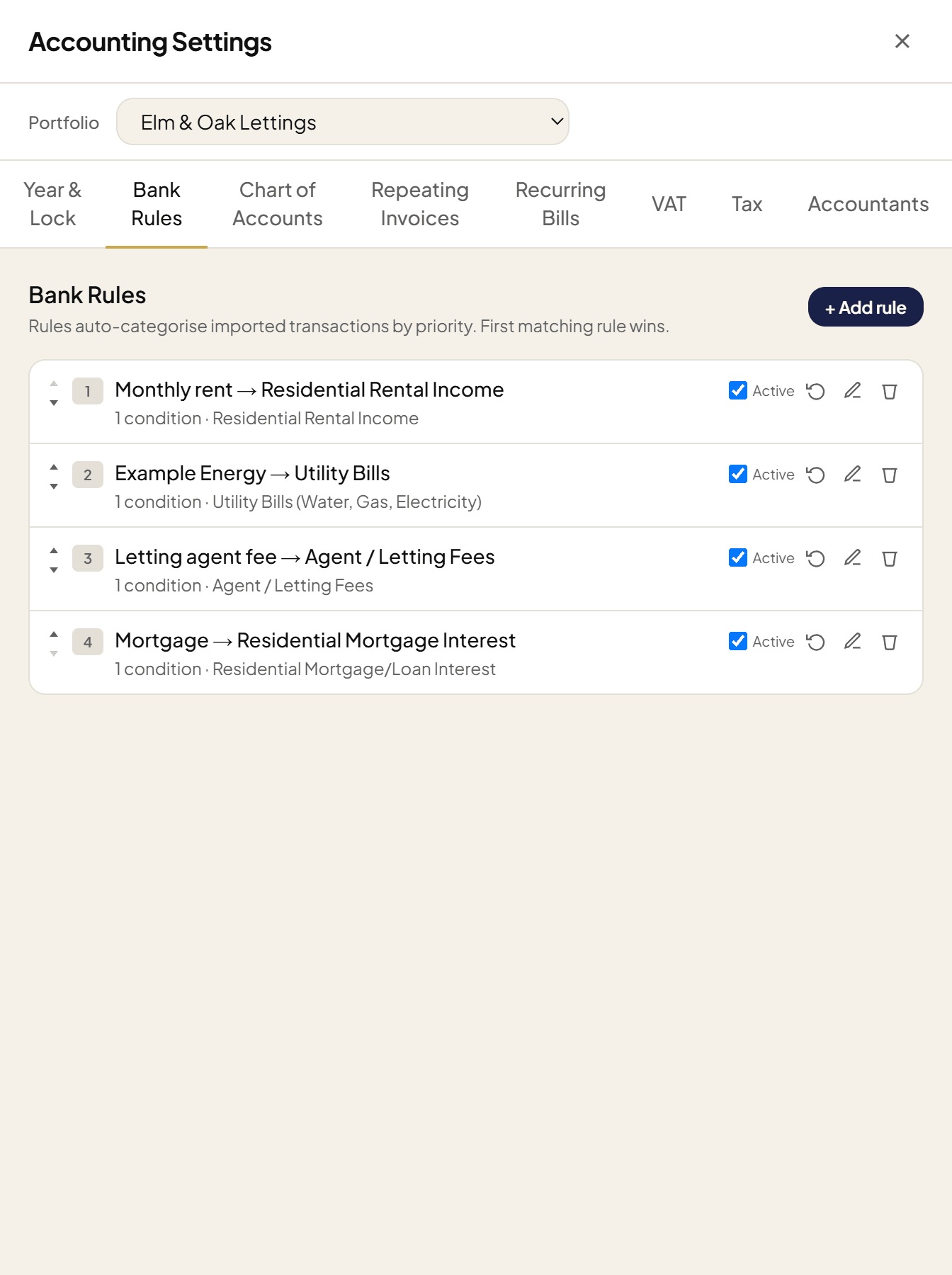
Task: Open the Tax tab
Action: pyautogui.click(x=747, y=204)
